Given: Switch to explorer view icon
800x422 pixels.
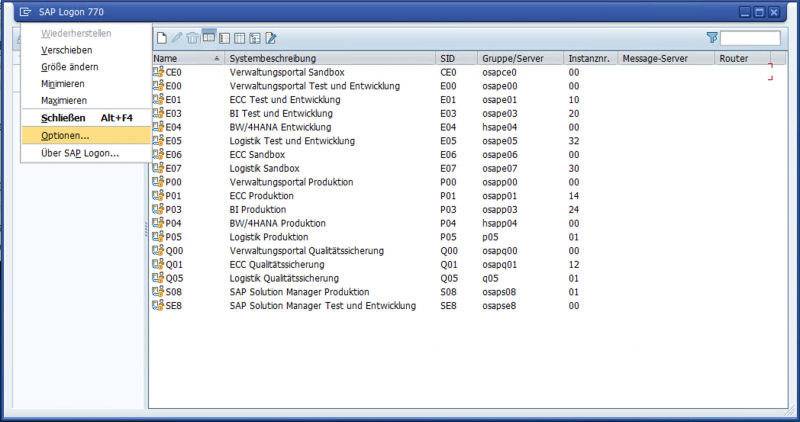Looking at the screenshot, I should click(x=209, y=37).
